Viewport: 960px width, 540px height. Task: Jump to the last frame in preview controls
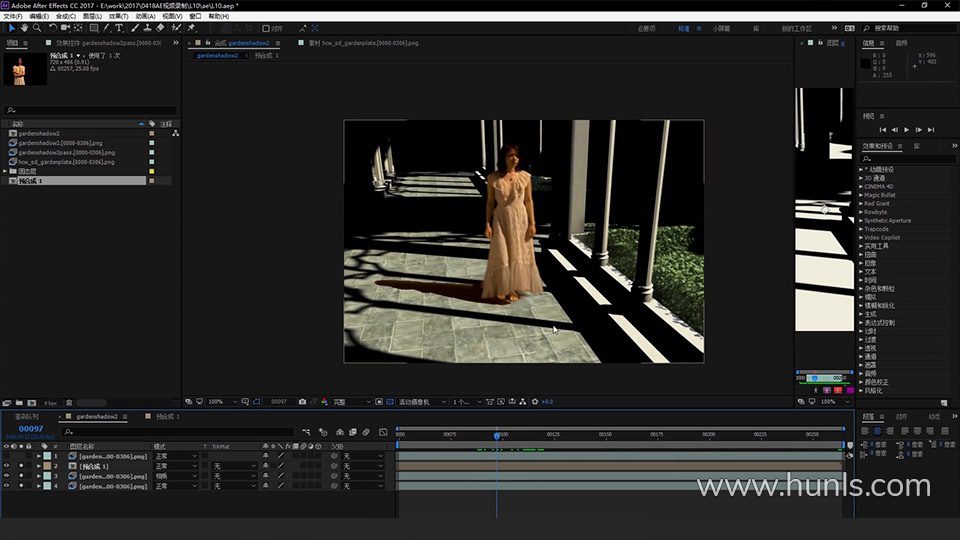coord(931,130)
